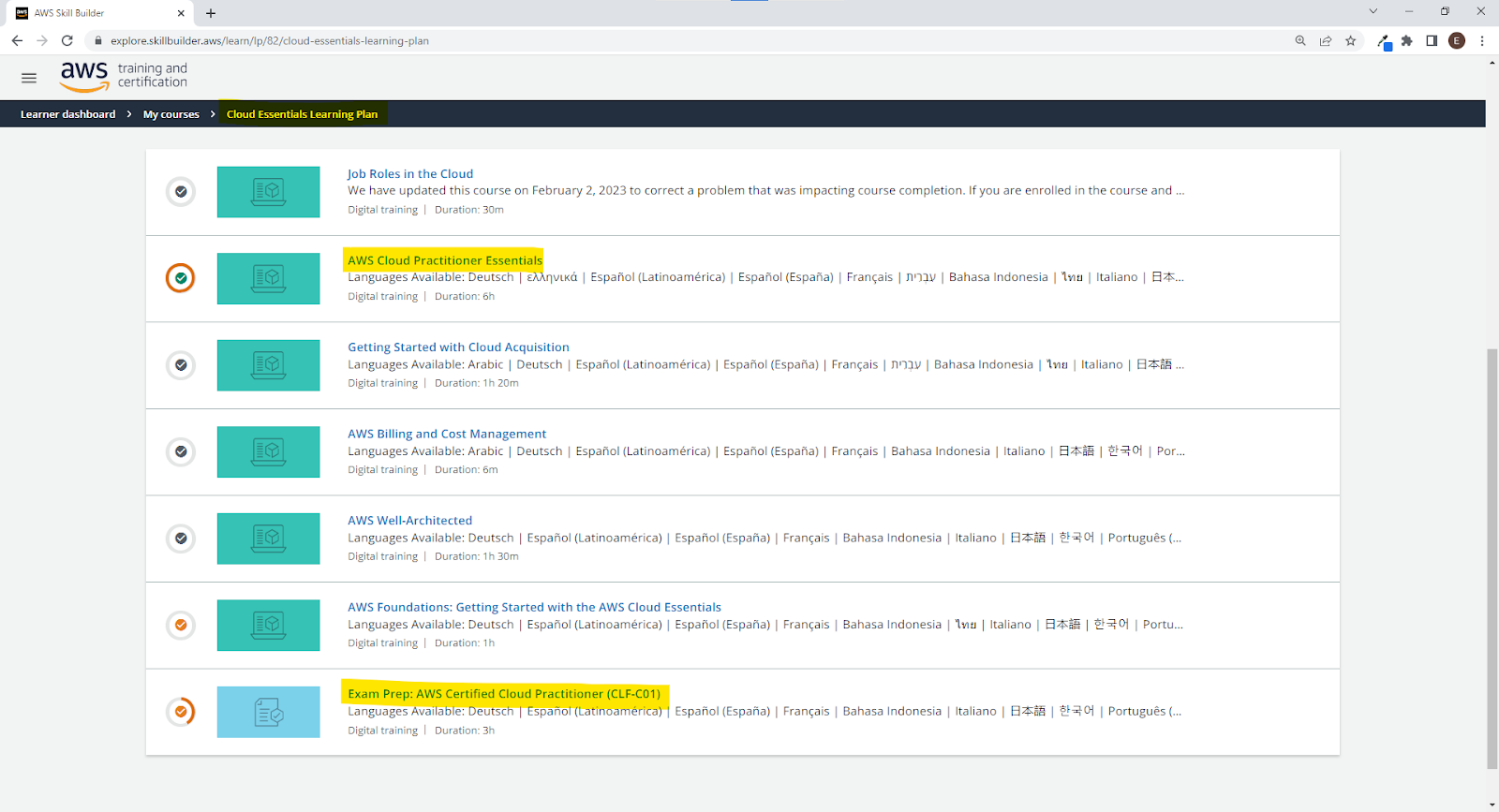Click the February 2, 2023 update description
This screenshot has height=812, width=1499.
pos(765,190)
